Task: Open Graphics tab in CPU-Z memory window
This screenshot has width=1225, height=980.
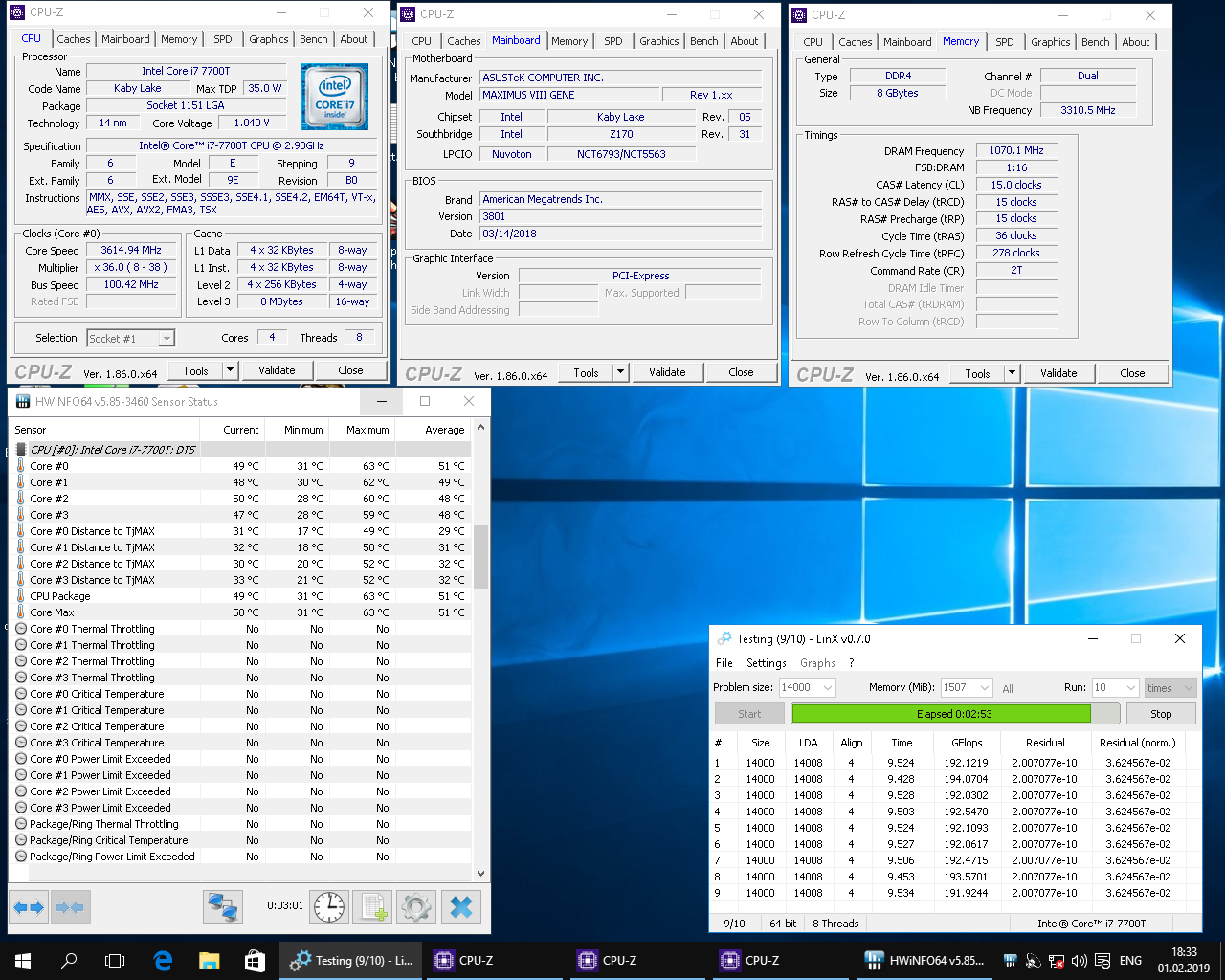Action: click(1051, 42)
